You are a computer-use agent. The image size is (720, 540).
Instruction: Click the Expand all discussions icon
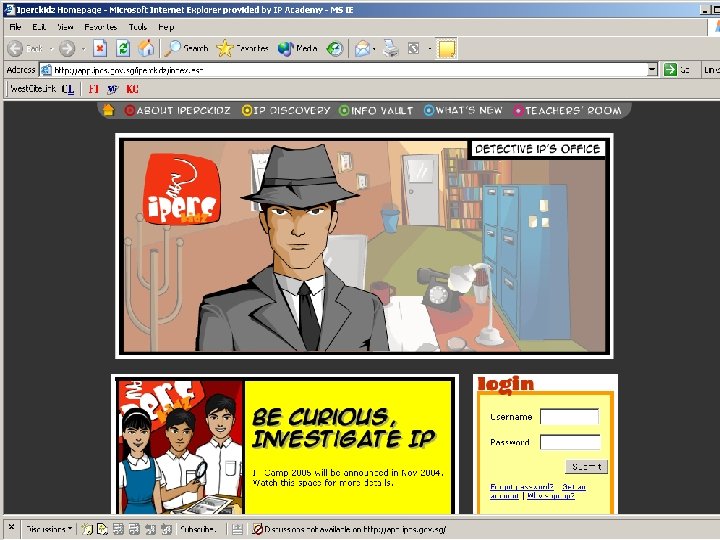point(118,529)
